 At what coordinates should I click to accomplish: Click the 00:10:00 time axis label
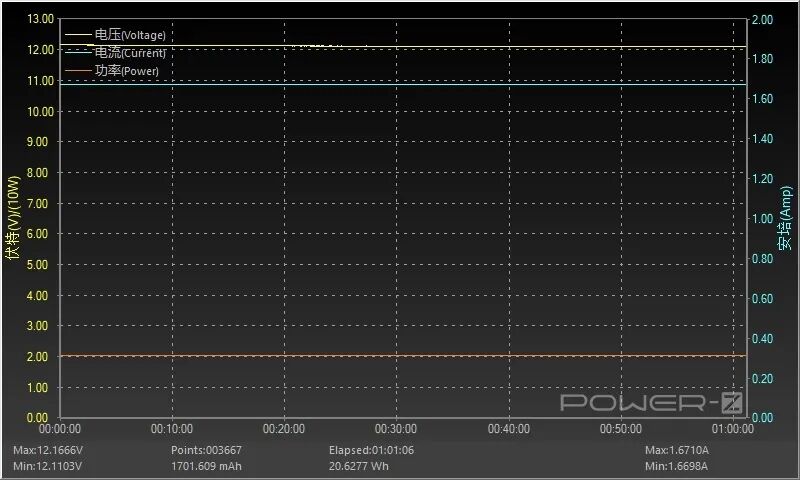pyautogui.click(x=172, y=428)
